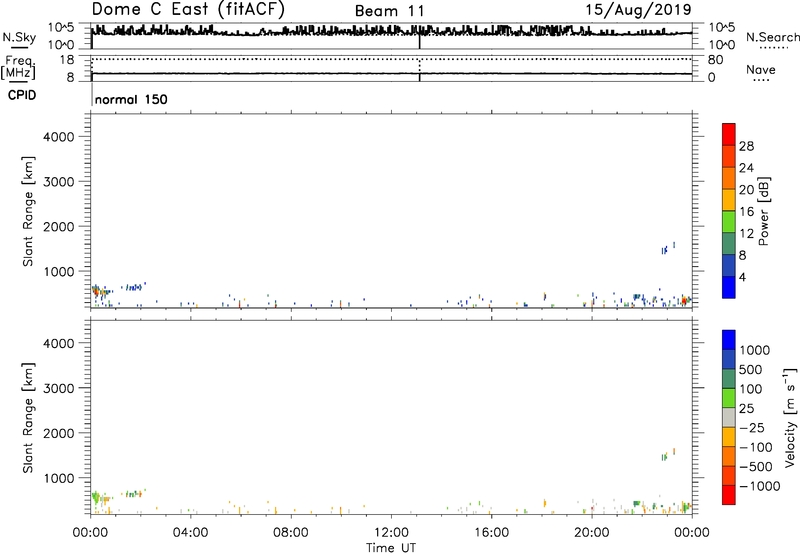Click the red top segment of power colorbar

tap(729, 134)
